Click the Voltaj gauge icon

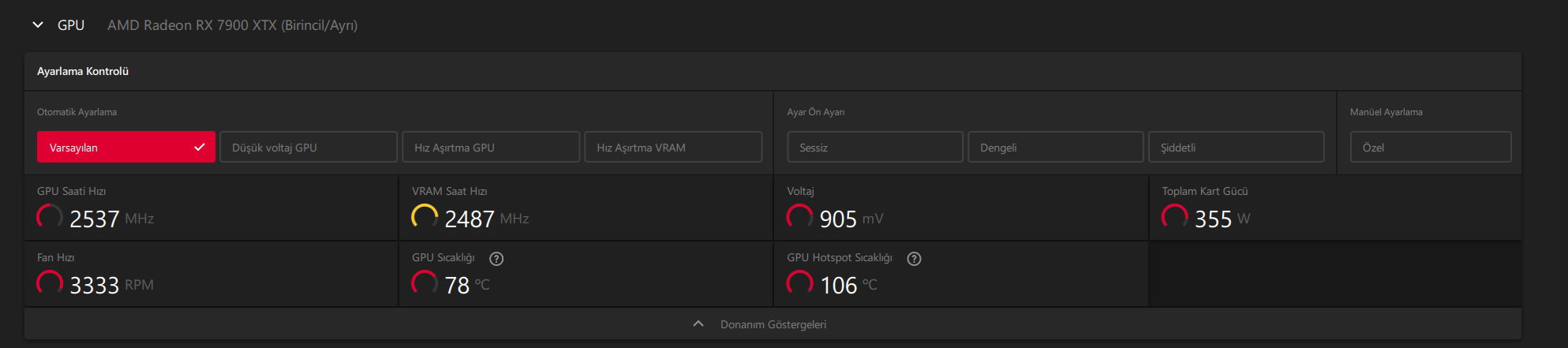799,217
